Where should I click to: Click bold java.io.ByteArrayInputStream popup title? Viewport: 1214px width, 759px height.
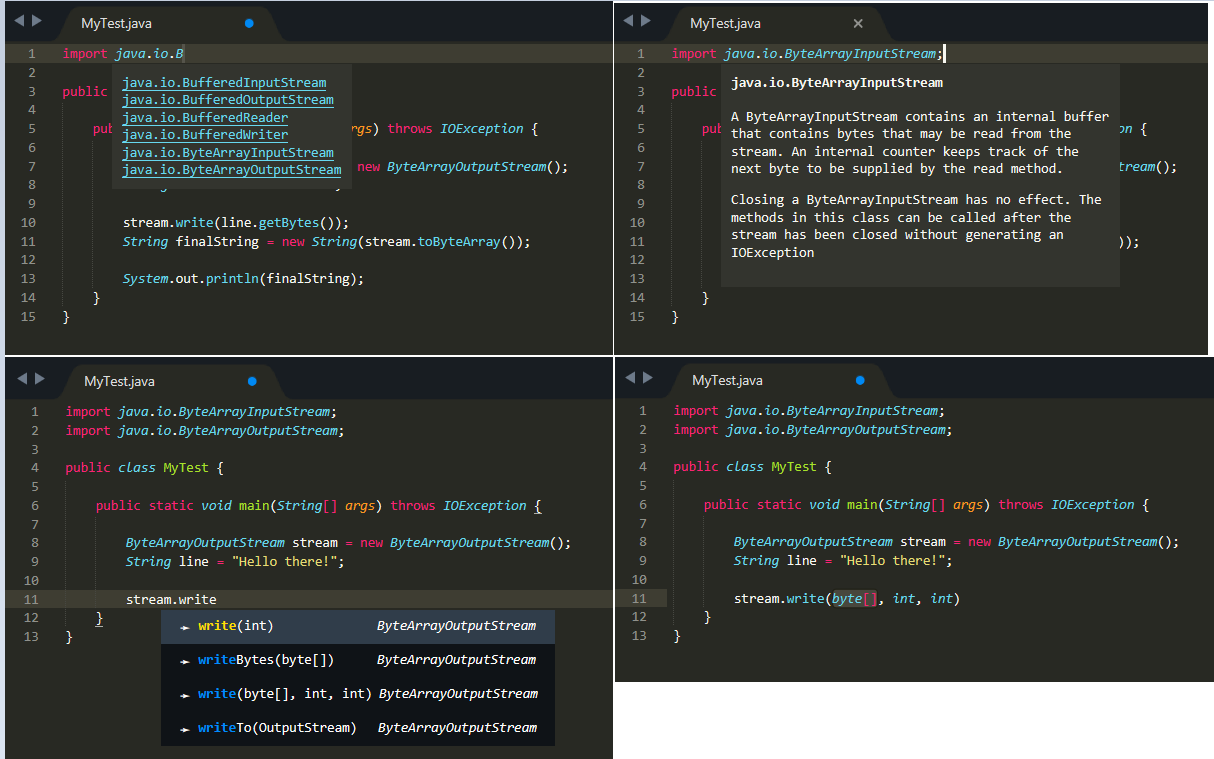coord(837,83)
